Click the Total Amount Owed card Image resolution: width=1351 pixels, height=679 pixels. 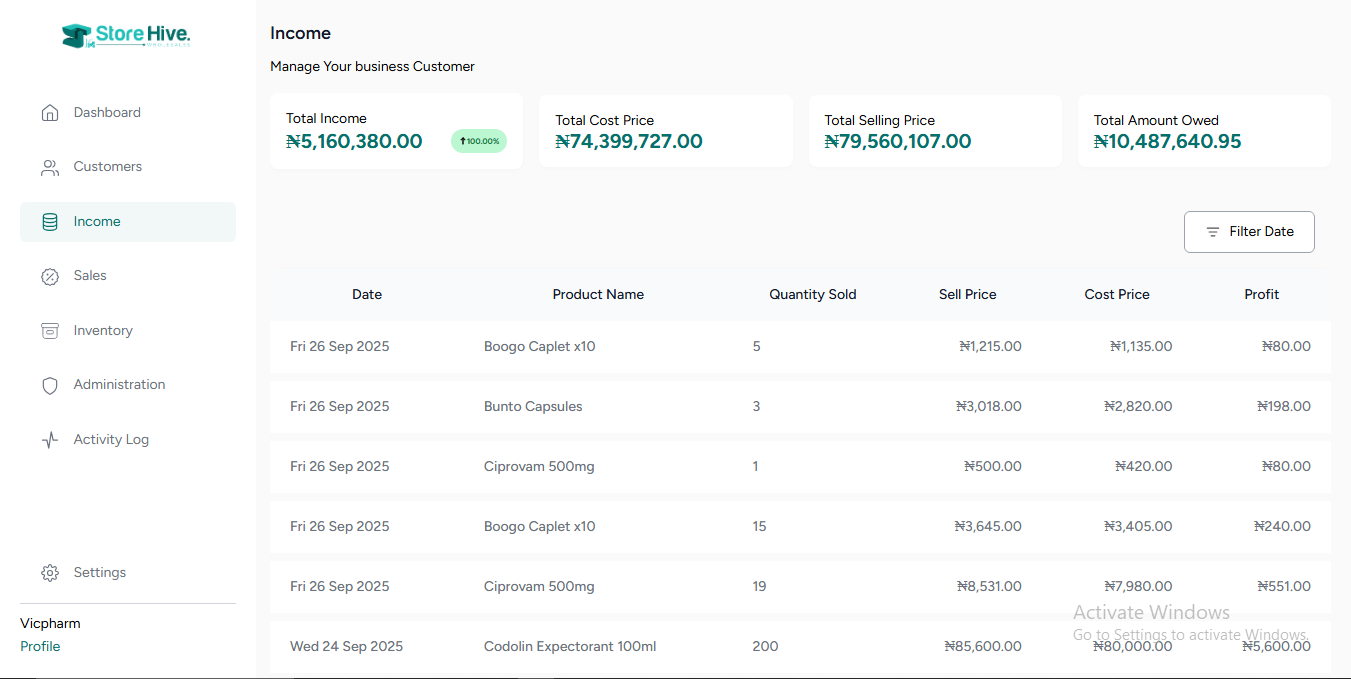(1203, 131)
